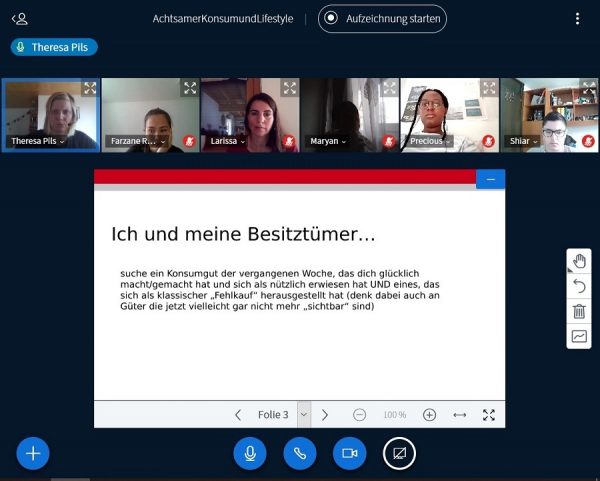This screenshot has width=600, height=481.
Task: Zoom in on the presentation slide
Action: [x=429, y=415]
